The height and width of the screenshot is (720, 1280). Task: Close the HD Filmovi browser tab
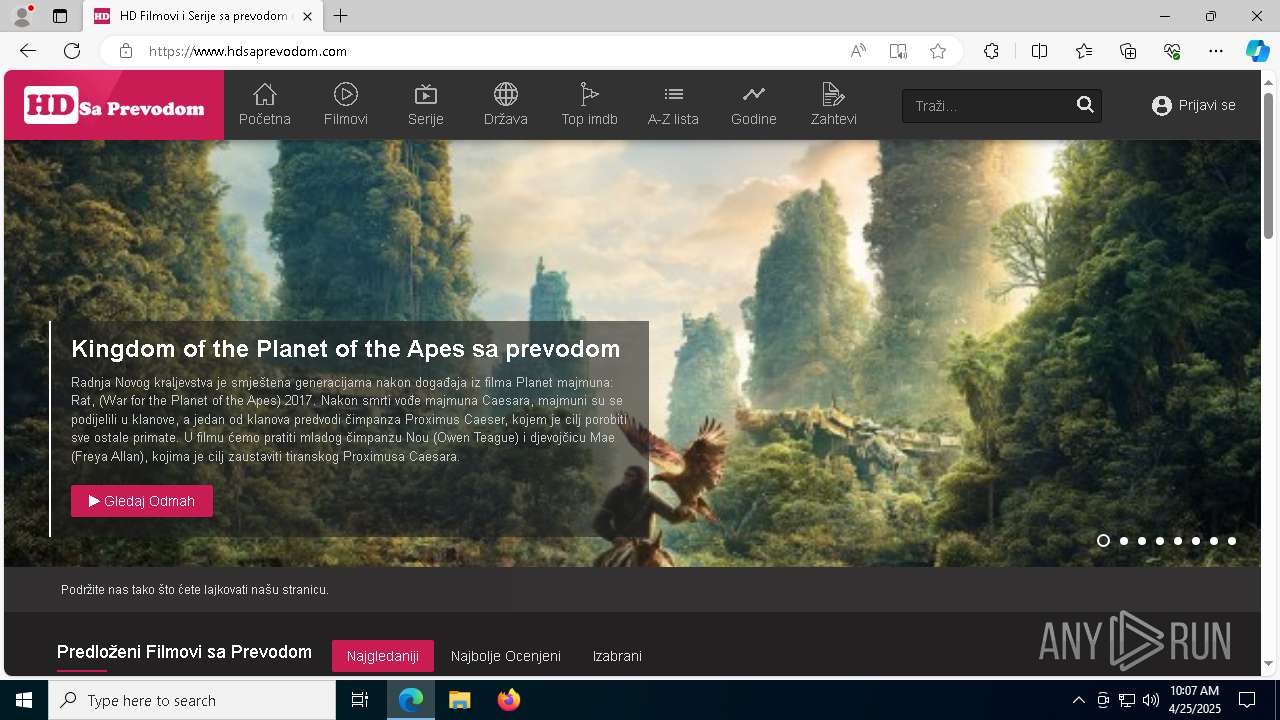pyautogui.click(x=307, y=16)
